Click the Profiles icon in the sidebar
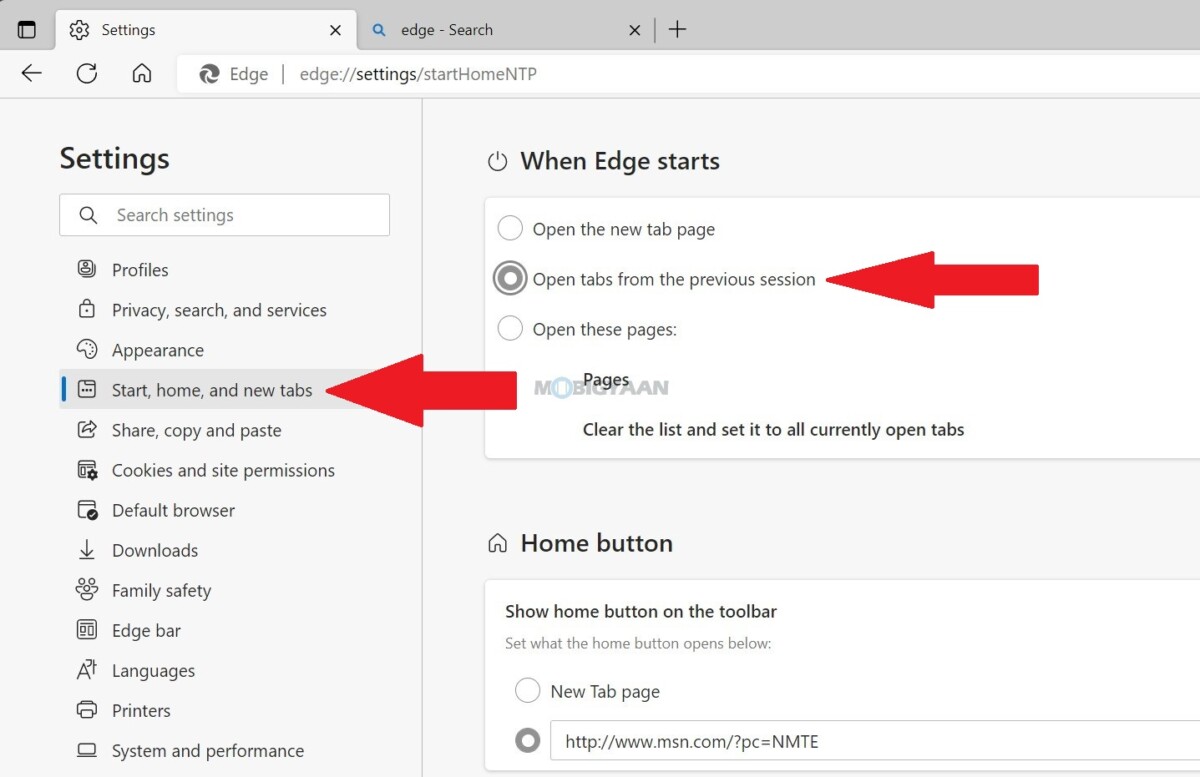Viewport: 1200px width, 777px height. click(x=87, y=269)
